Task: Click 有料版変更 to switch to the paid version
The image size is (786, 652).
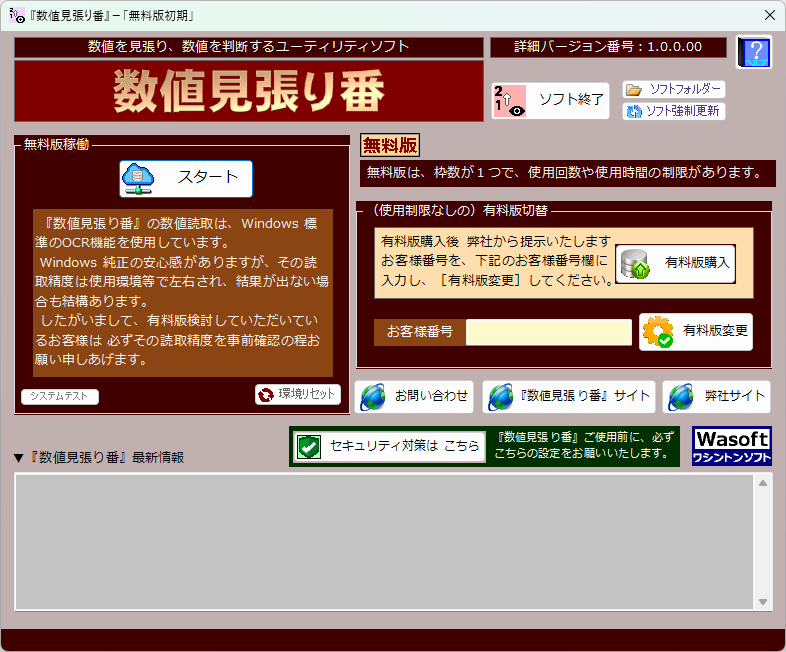Action: pyautogui.click(x=696, y=332)
